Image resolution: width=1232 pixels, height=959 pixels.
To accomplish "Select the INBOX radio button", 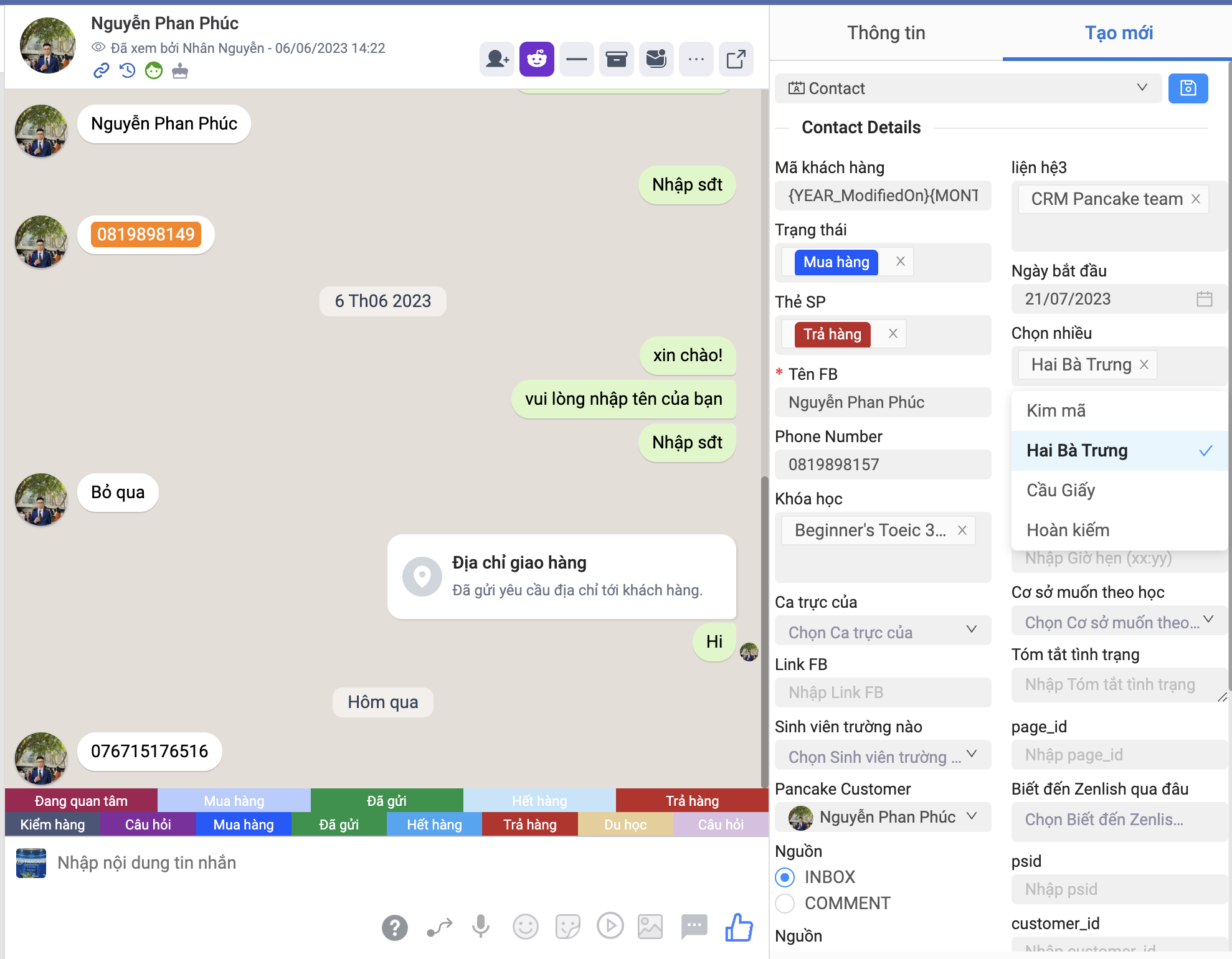I will pyautogui.click(x=785, y=877).
